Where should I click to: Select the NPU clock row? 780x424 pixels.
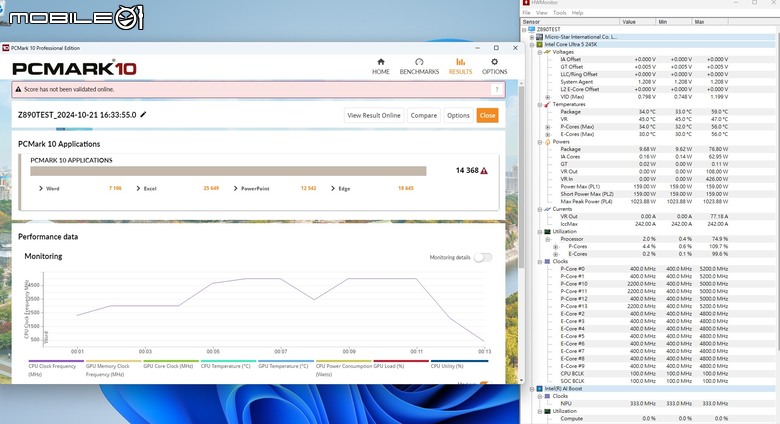[644, 404]
